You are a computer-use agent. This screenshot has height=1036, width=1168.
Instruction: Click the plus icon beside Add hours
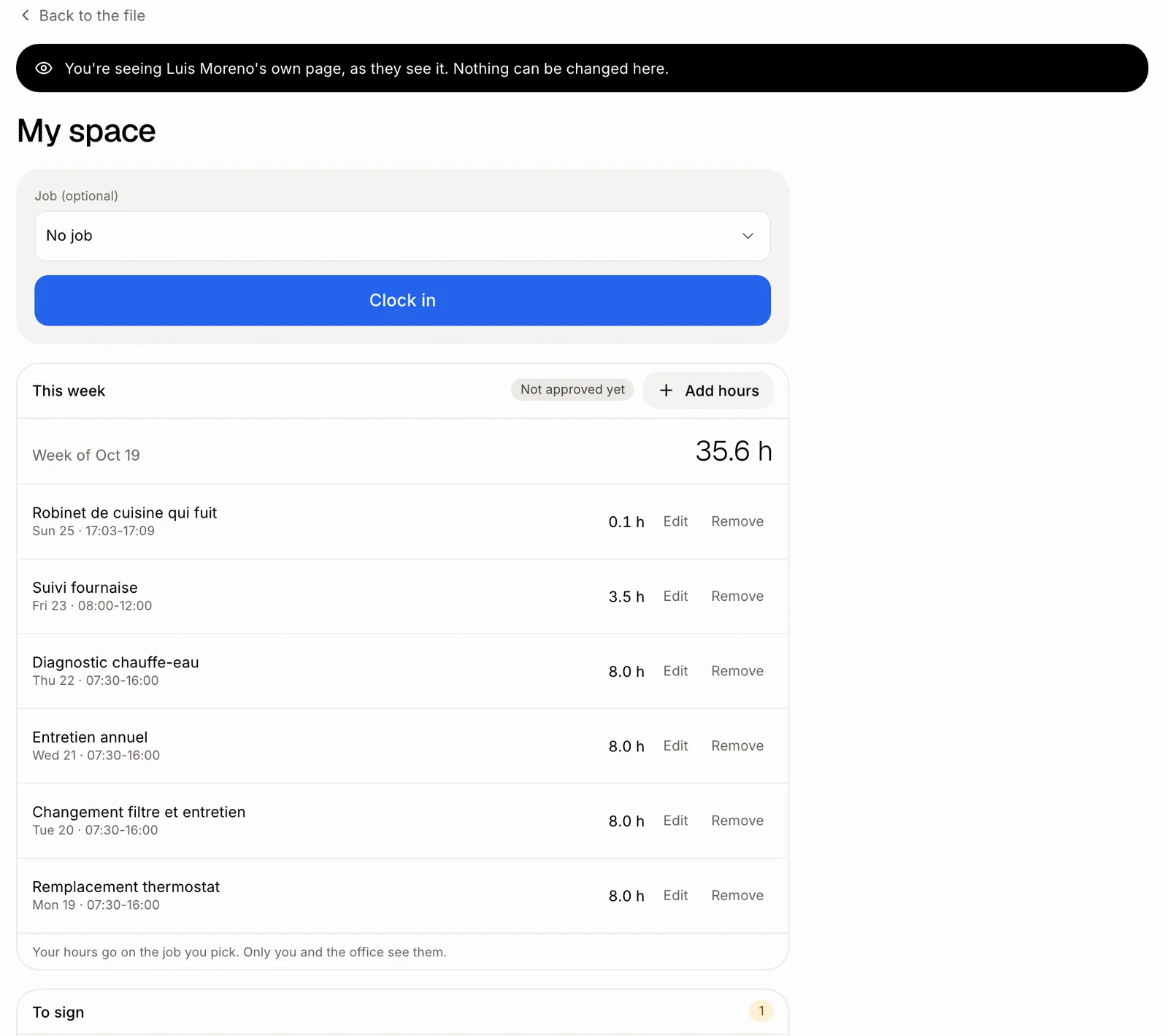[x=666, y=391]
